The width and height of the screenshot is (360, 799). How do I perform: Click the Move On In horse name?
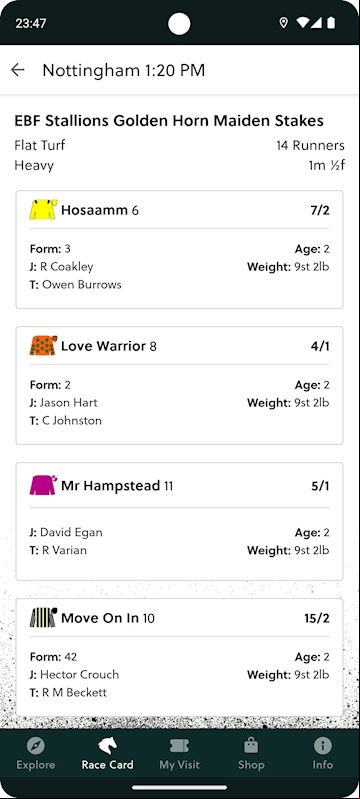tap(100, 618)
